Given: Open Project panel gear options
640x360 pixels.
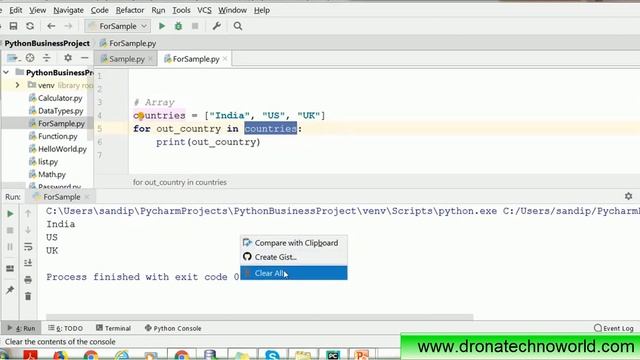Looking at the screenshot, I should (x=68, y=58).
